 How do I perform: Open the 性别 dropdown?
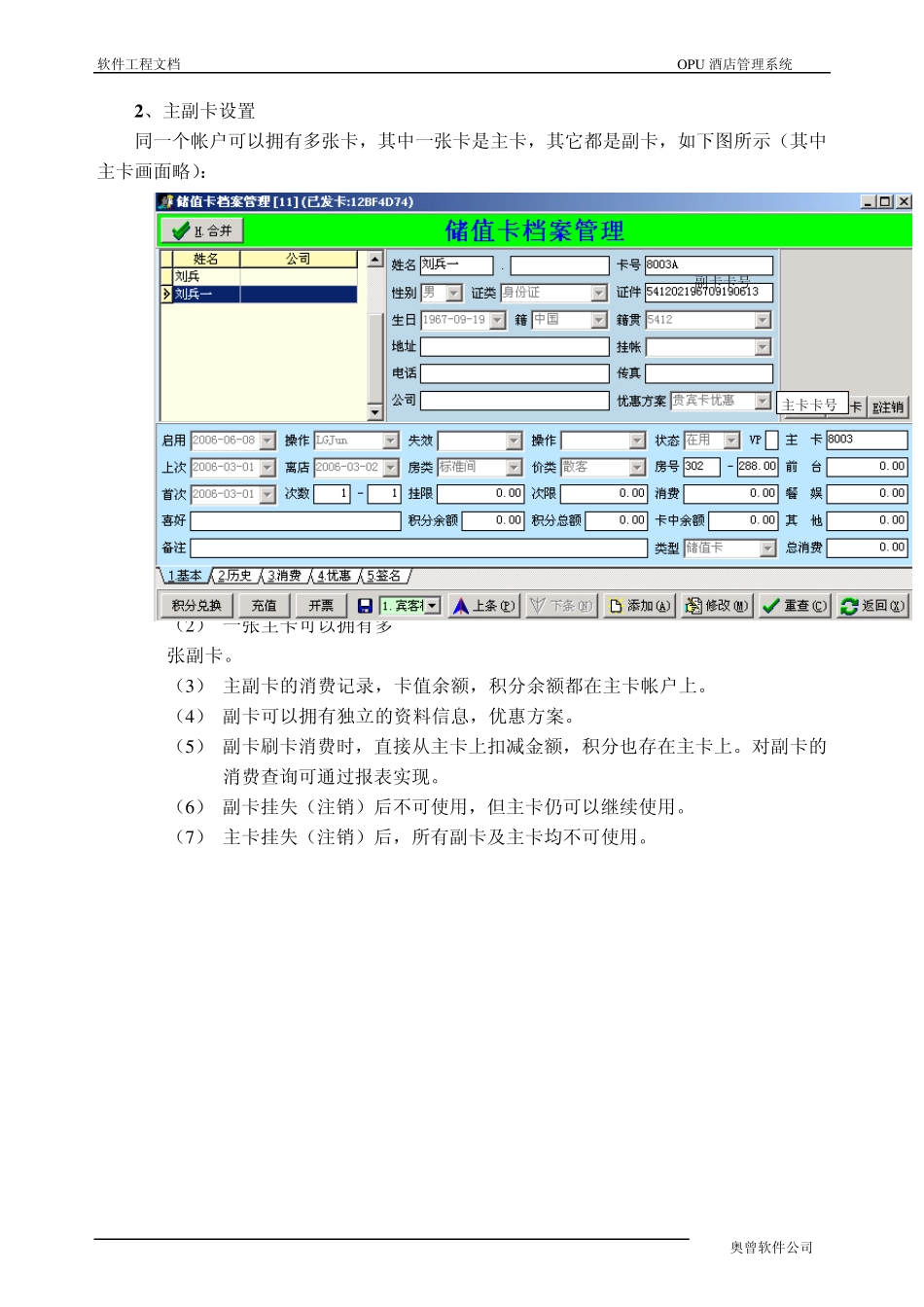454,293
